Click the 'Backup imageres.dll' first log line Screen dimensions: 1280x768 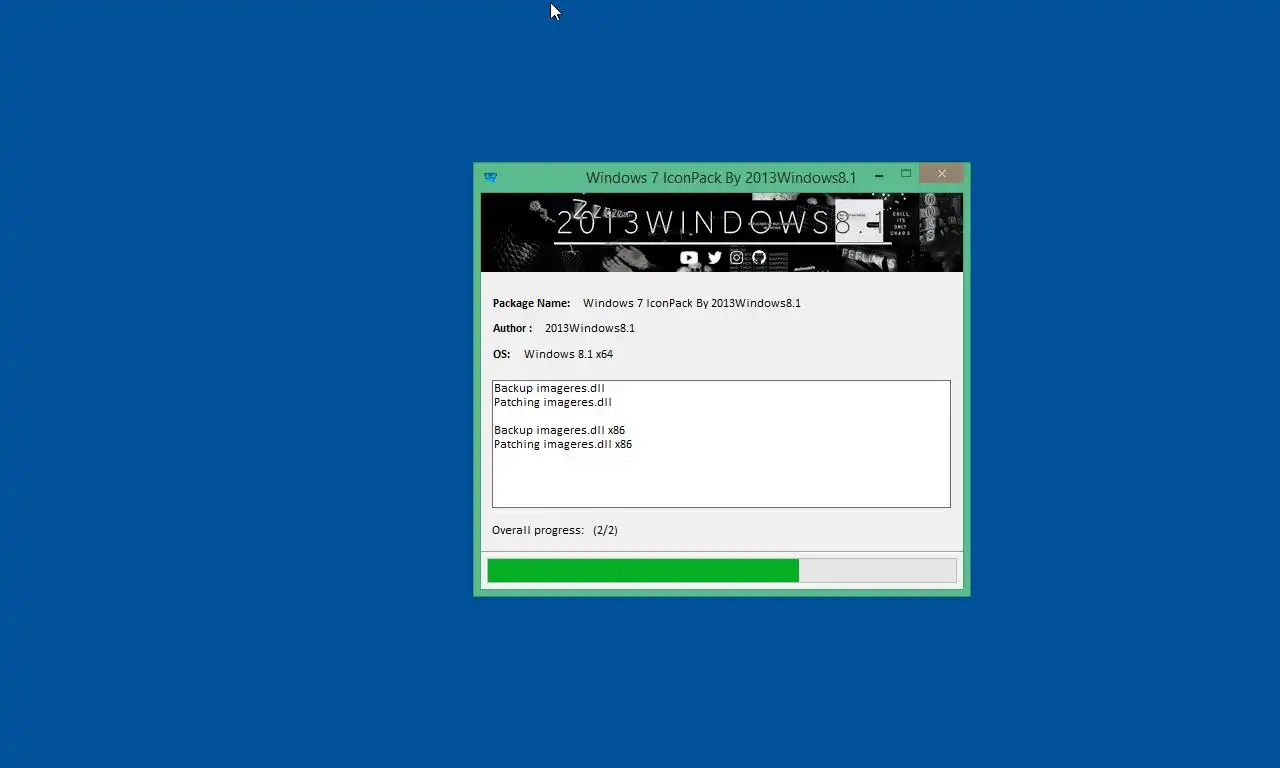(x=549, y=388)
